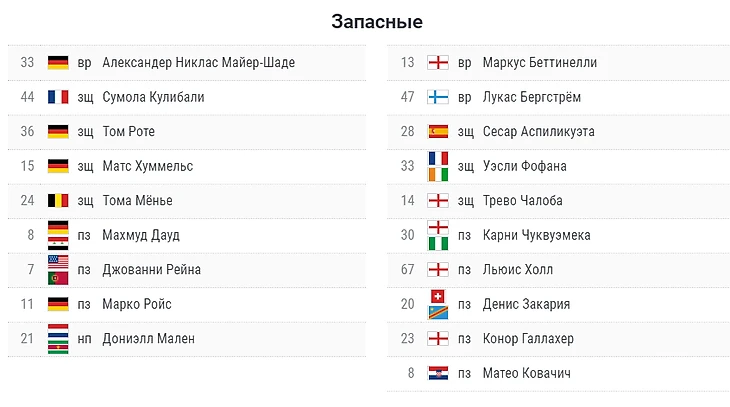Open player Льюис Холл
Screen dimensions: 730x407
pos(517,269)
